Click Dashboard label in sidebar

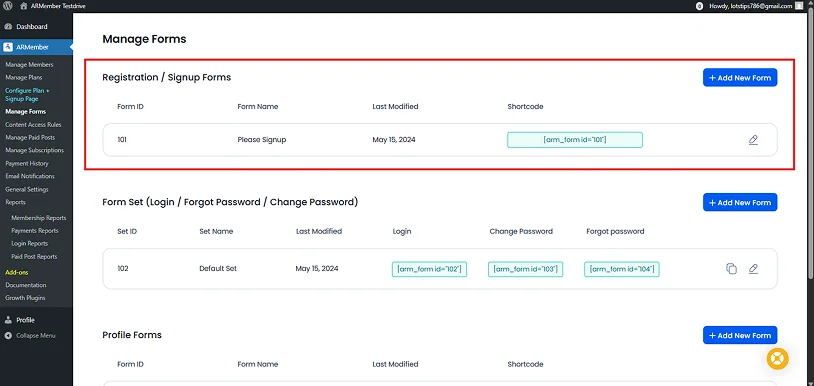pyautogui.click(x=32, y=26)
